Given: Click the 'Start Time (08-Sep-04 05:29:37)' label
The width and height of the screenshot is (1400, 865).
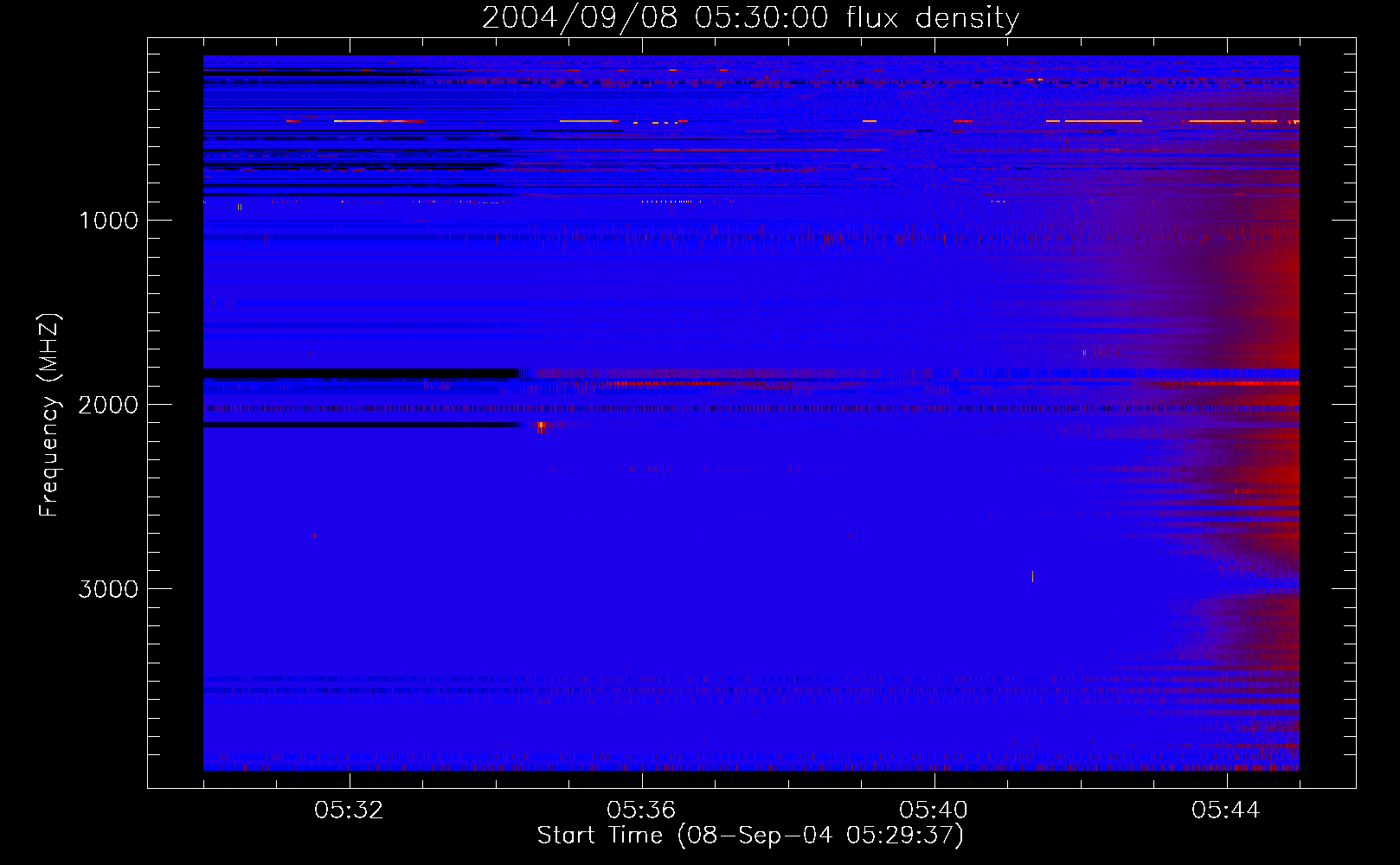Looking at the screenshot, I should point(750,836).
